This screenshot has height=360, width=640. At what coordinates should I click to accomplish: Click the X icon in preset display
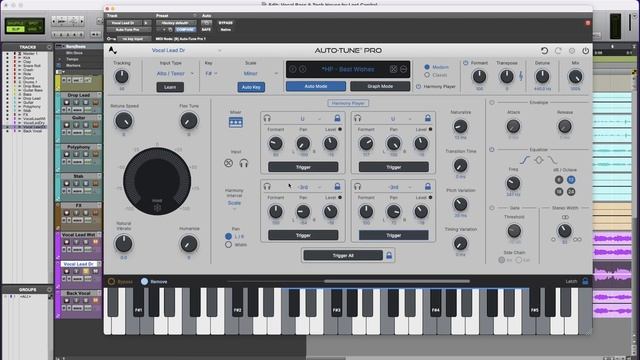pos(393,69)
